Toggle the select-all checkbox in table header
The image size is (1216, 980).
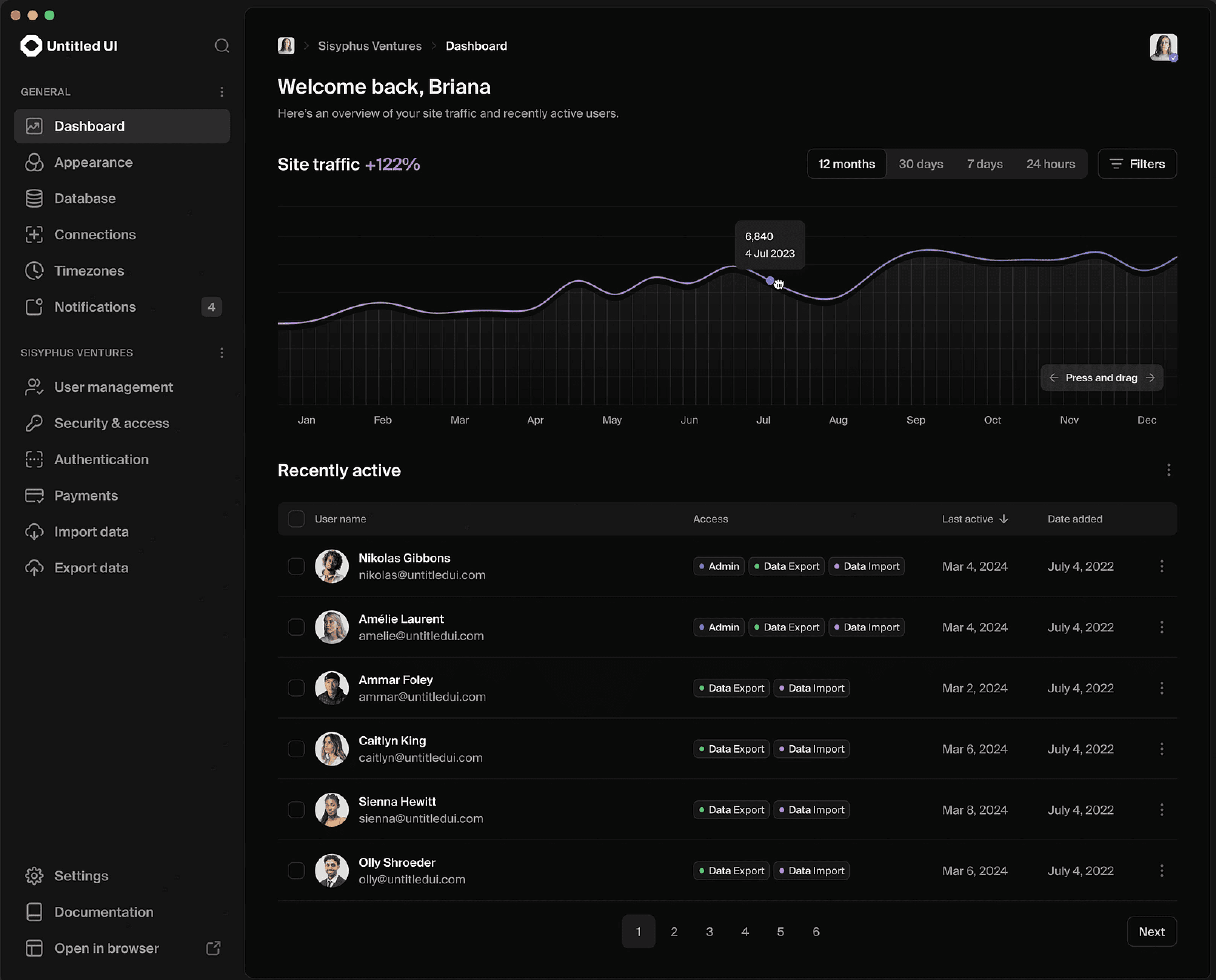point(296,519)
